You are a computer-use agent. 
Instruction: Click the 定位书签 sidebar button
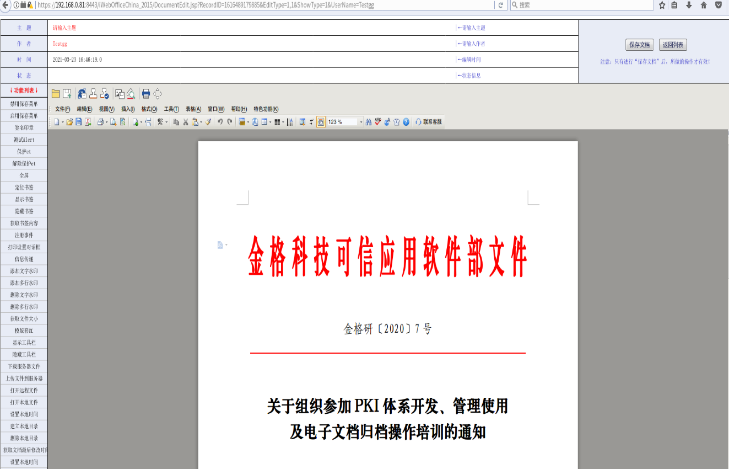point(24,187)
